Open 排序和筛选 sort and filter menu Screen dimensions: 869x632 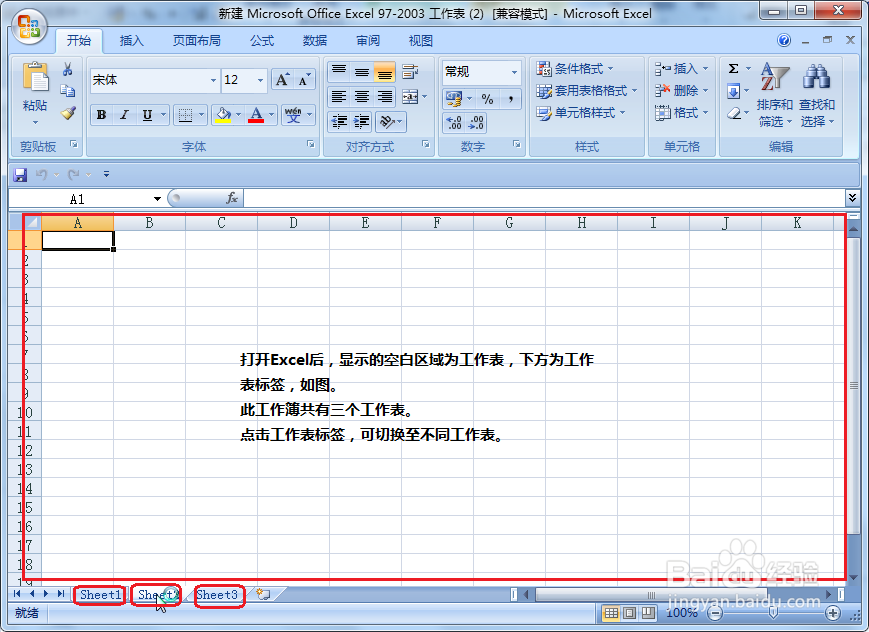[774, 95]
